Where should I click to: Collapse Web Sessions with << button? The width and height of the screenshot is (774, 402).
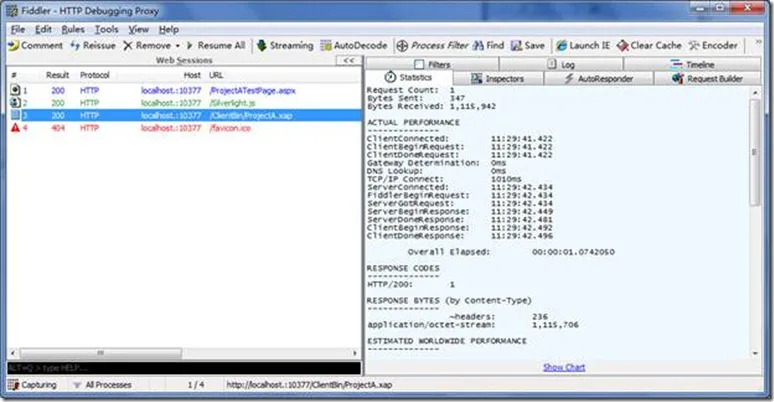pos(348,60)
